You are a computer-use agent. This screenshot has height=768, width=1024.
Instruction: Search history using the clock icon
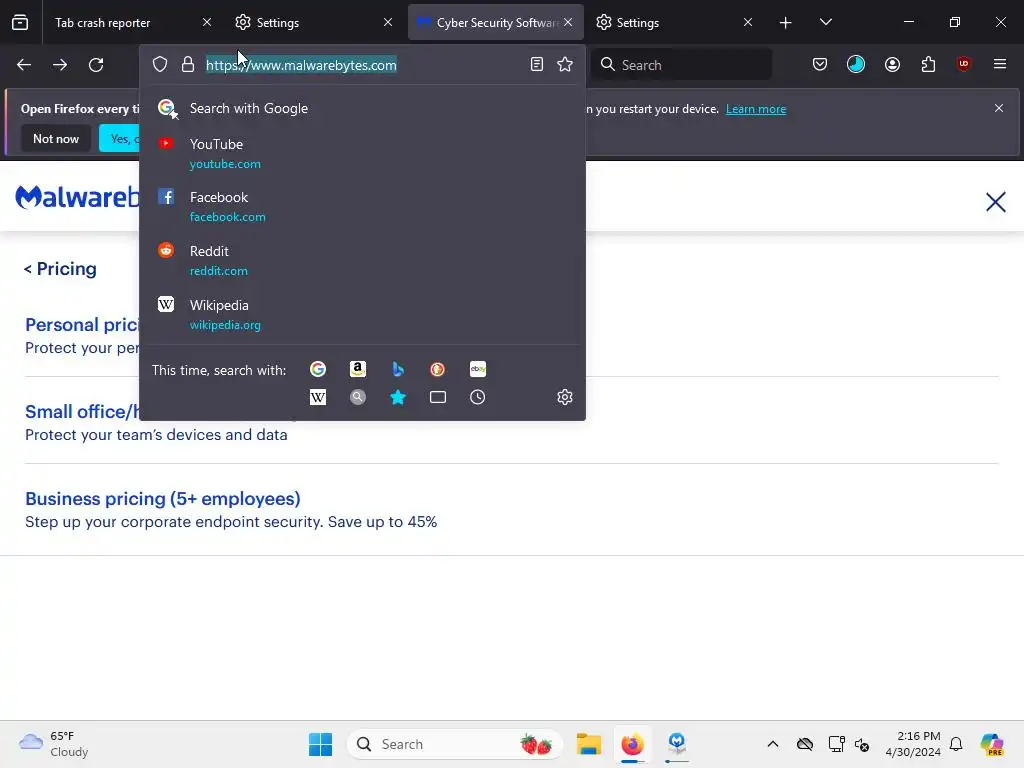[x=478, y=397]
